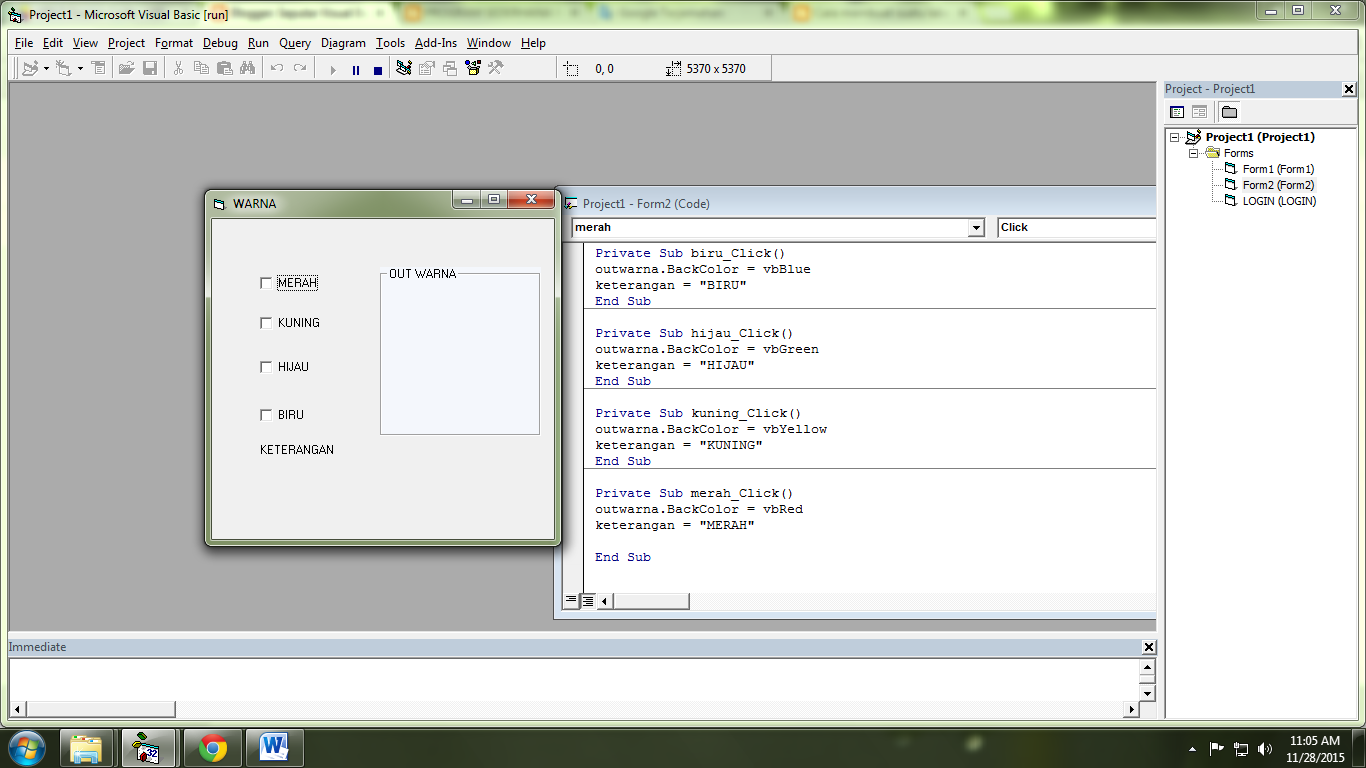
Task: Open the Project Explorer toolbar icon
Action: pyautogui.click(x=404, y=68)
